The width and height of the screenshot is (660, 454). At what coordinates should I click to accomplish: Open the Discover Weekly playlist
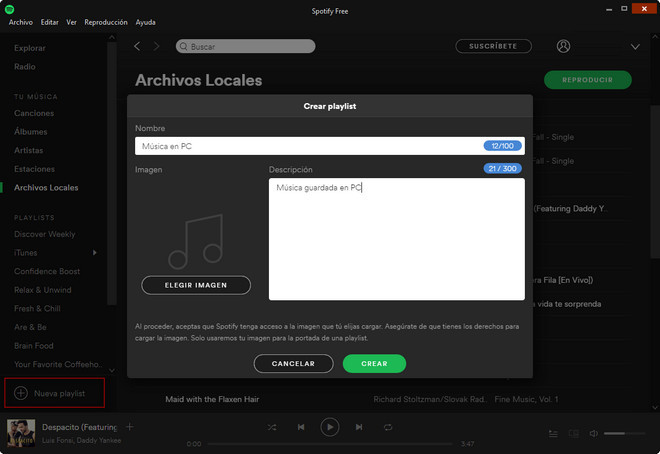[44, 234]
